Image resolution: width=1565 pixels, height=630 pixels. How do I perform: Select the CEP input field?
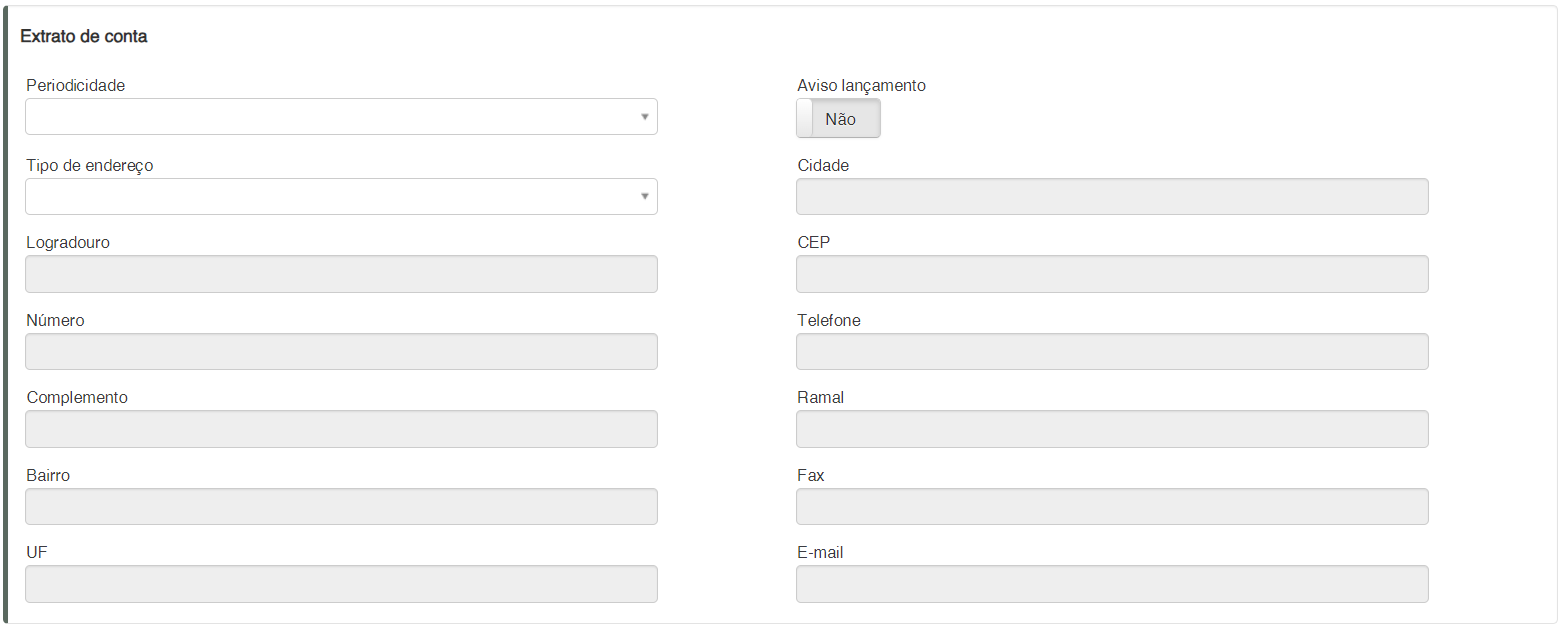(x=1111, y=274)
